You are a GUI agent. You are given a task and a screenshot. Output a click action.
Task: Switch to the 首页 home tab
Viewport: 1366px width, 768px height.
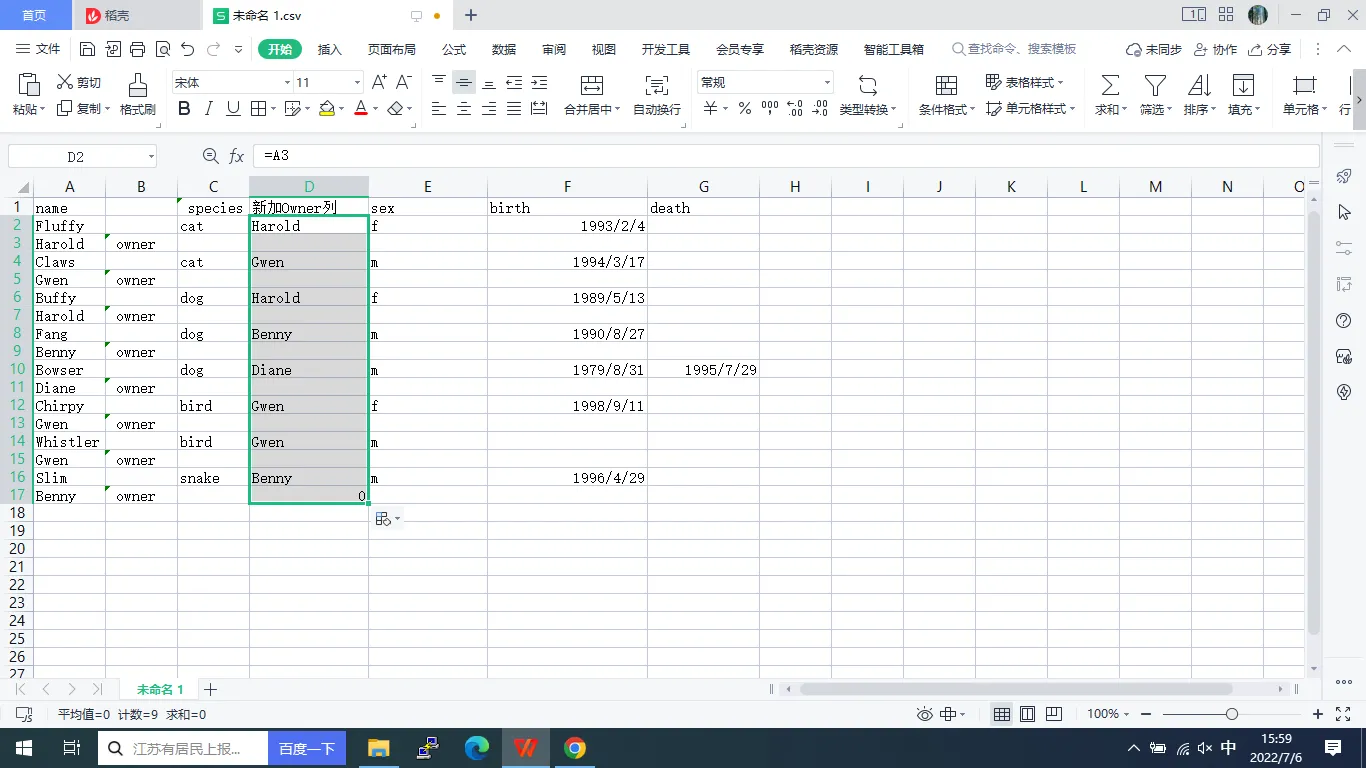pyautogui.click(x=35, y=15)
